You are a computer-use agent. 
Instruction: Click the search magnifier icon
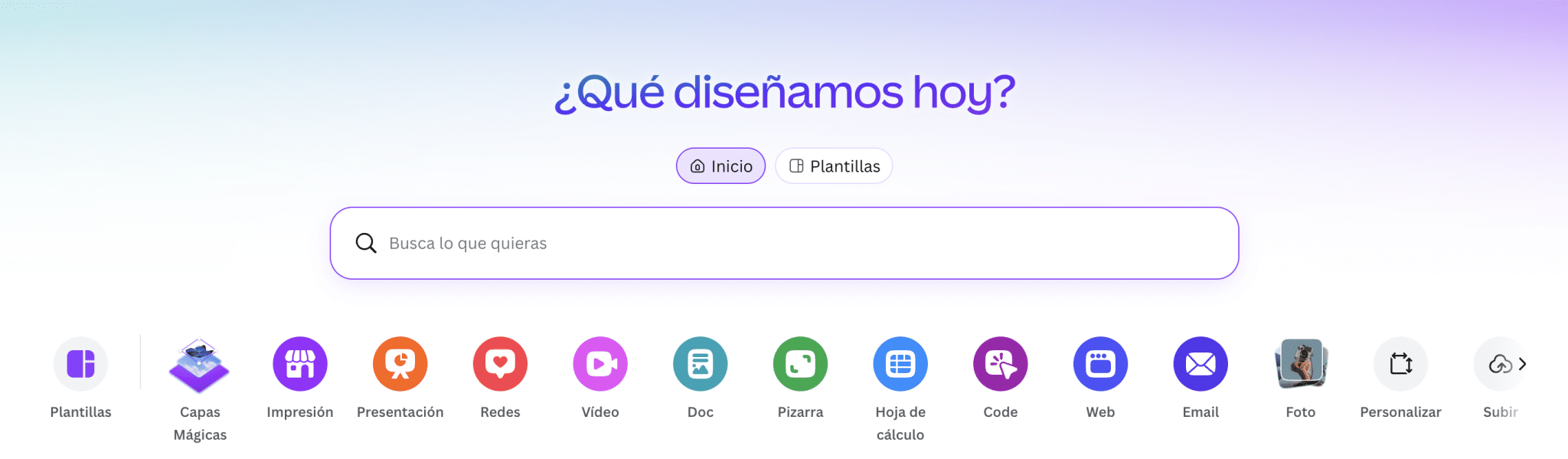tap(366, 243)
